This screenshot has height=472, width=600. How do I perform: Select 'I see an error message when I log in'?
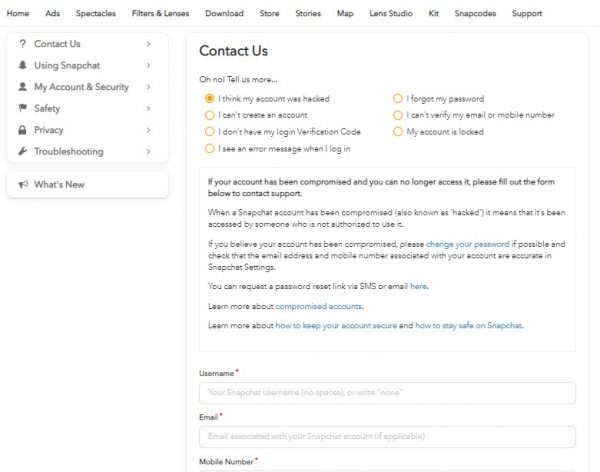point(209,148)
